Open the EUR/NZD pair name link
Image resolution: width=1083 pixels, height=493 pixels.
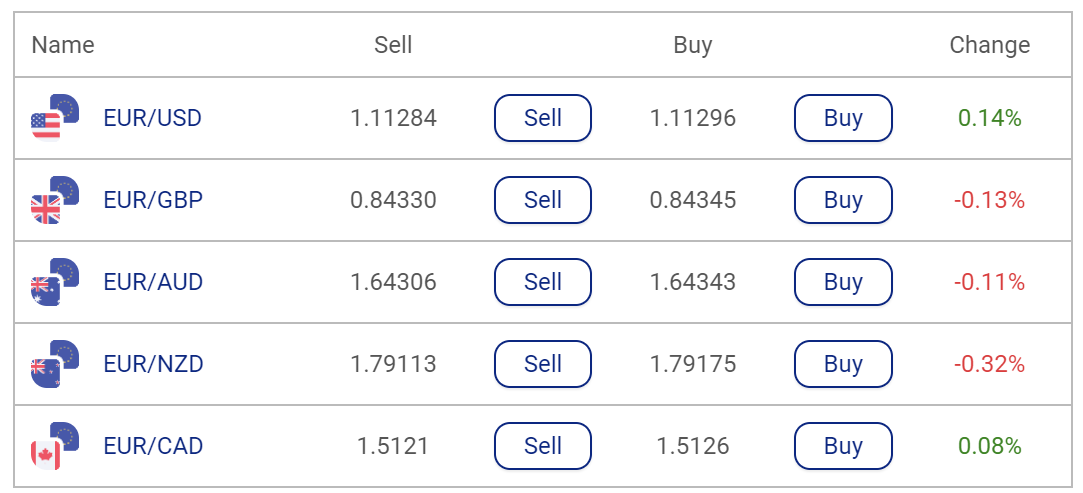click(153, 364)
